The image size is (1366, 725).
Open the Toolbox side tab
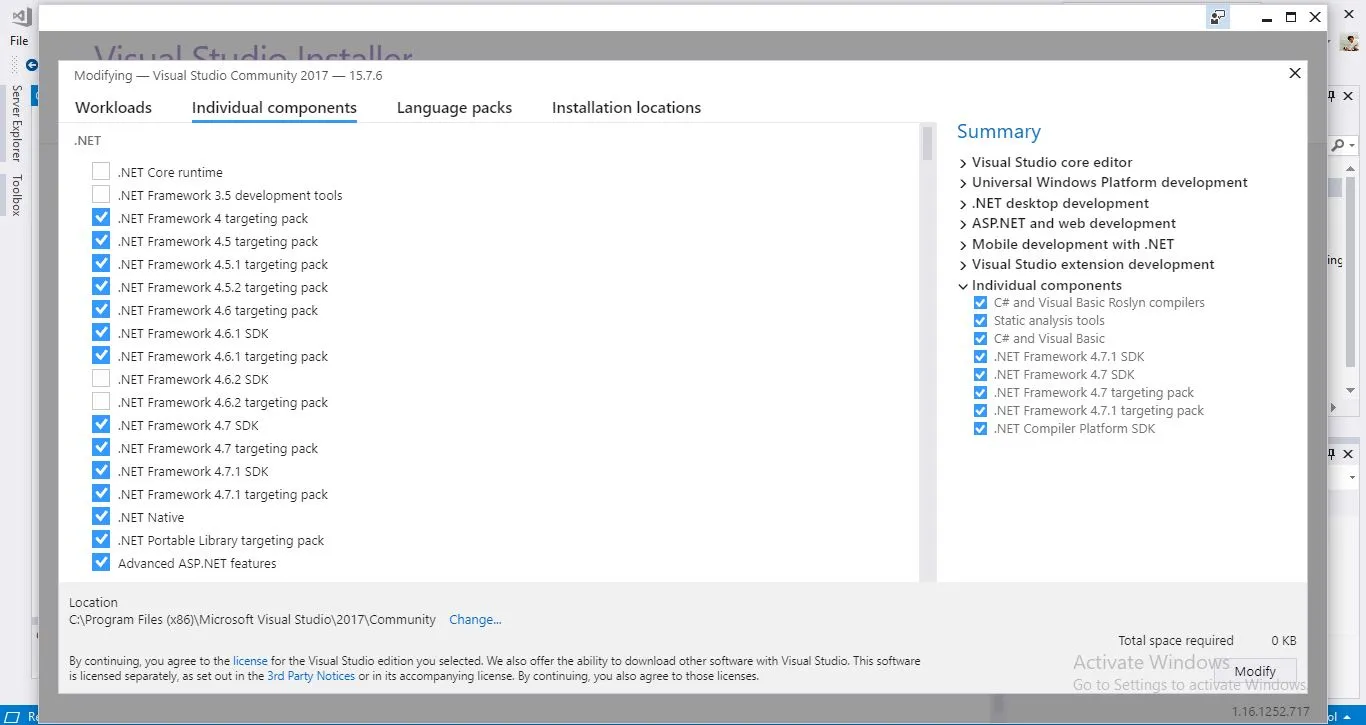click(x=16, y=195)
